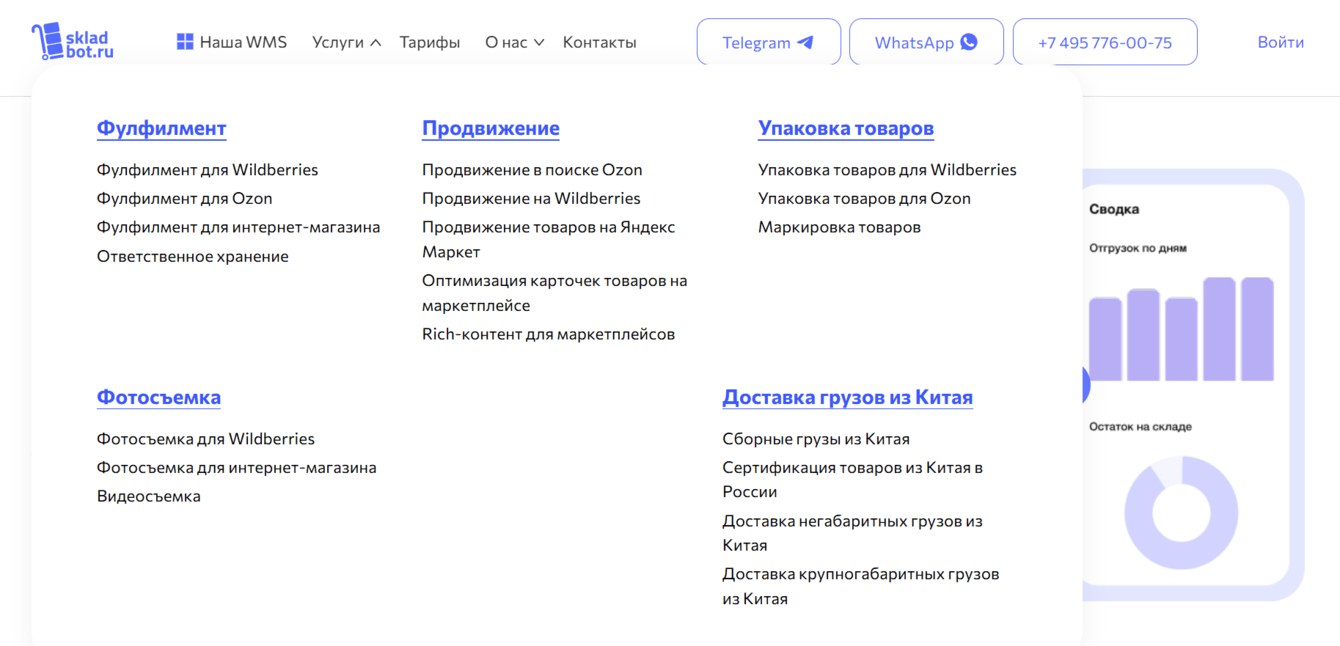Click the WhatsApp logo icon

(x=969, y=42)
